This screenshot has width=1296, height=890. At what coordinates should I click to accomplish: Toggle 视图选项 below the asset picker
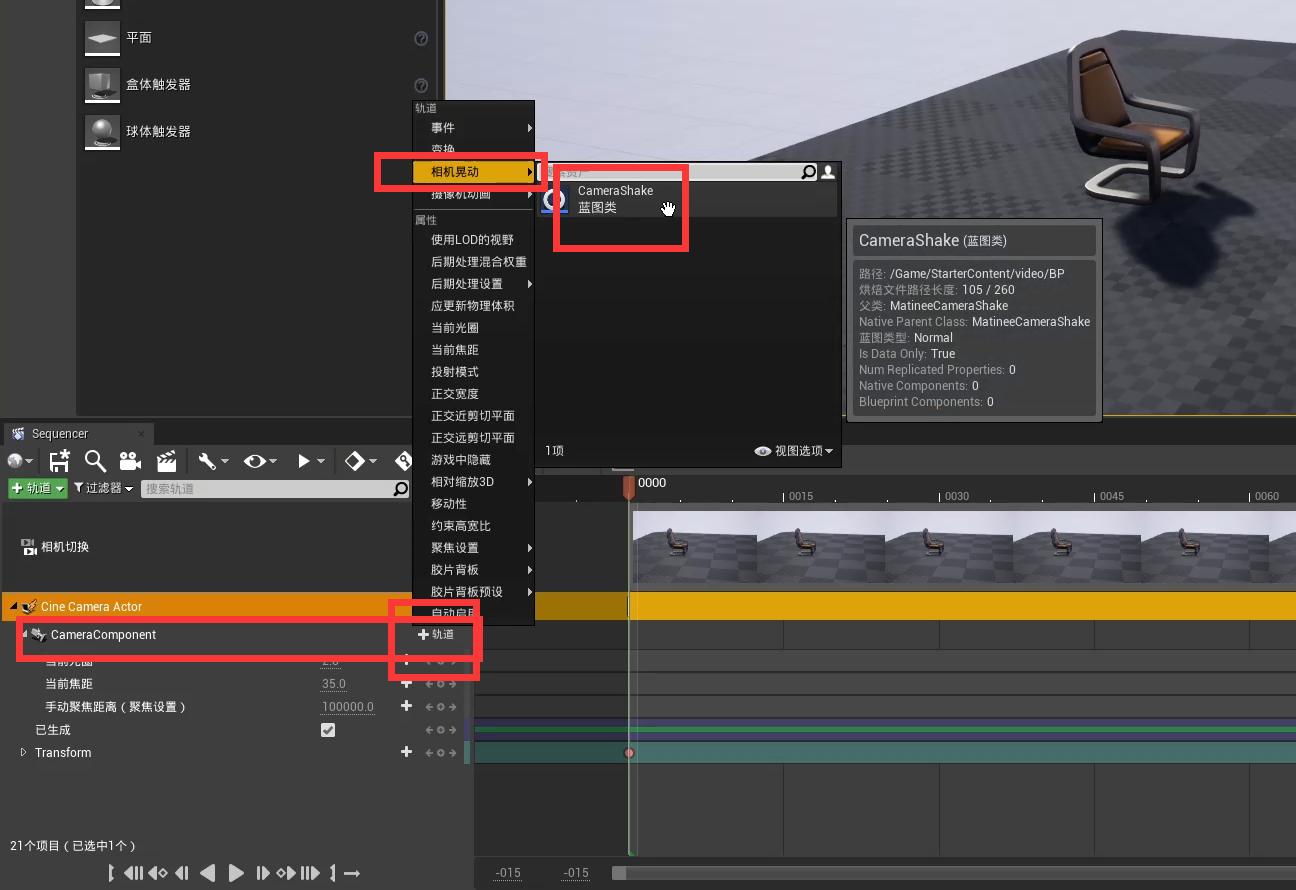click(x=795, y=450)
